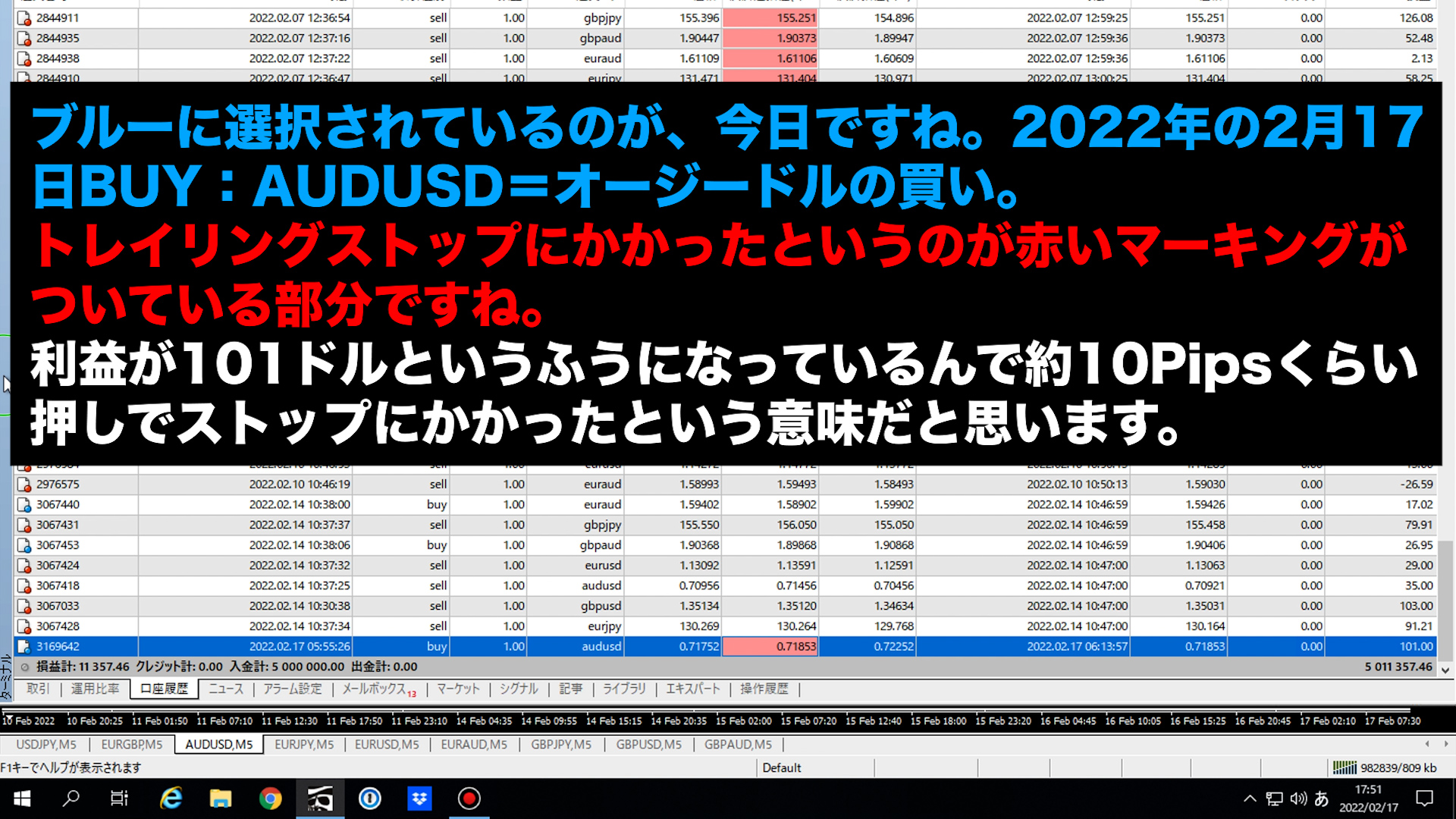Expand the hidden system tray icons
1456x819 pixels.
(1250, 799)
